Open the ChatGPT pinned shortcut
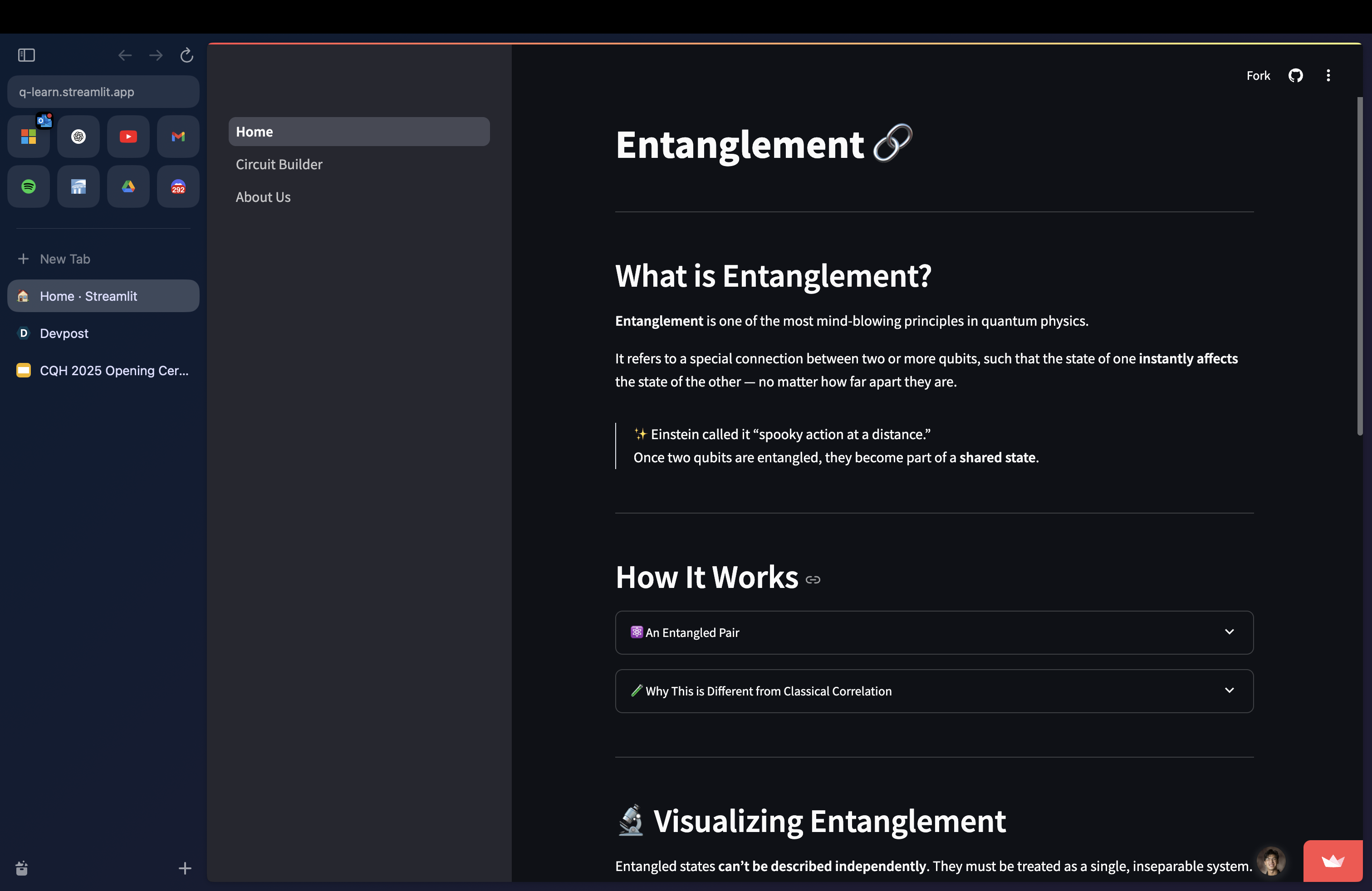Viewport: 1372px width, 891px height. click(x=78, y=137)
